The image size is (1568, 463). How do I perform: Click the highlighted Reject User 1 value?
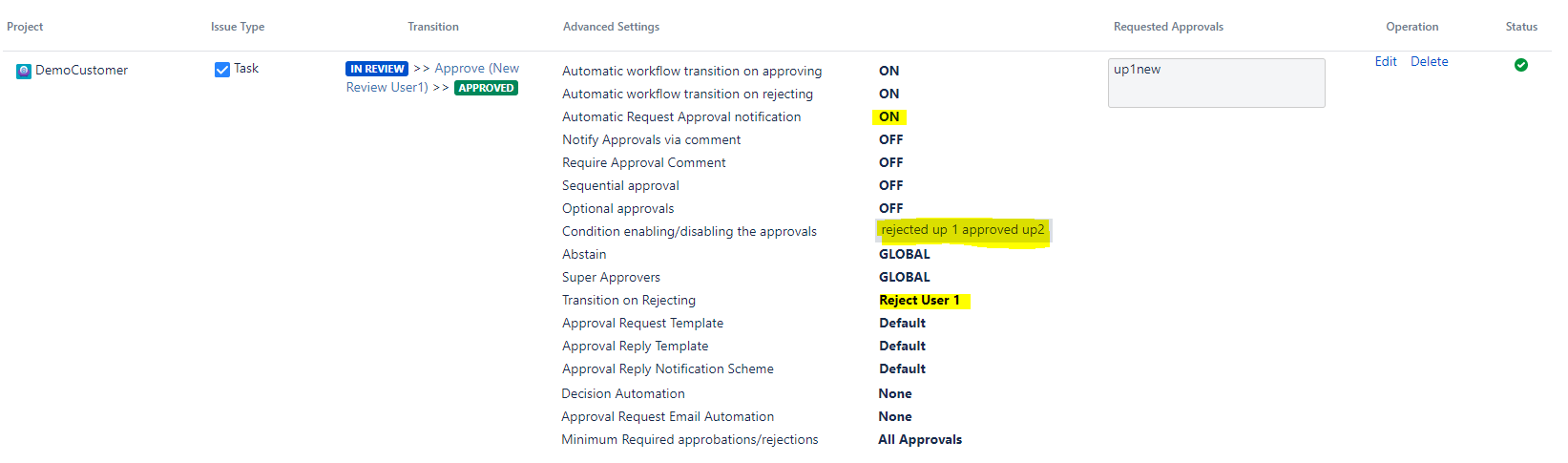(924, 300)
